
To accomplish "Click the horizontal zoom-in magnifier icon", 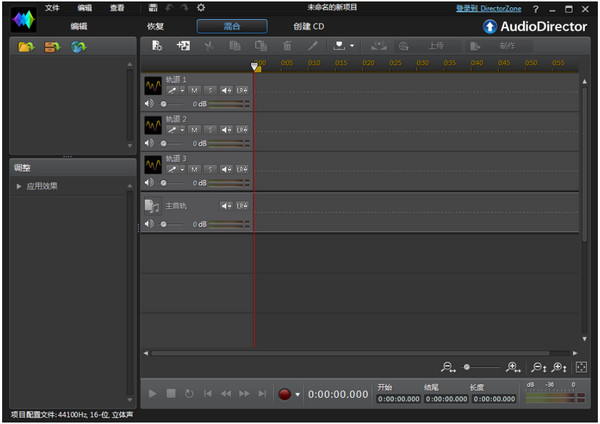I will (x=514, y=368).
